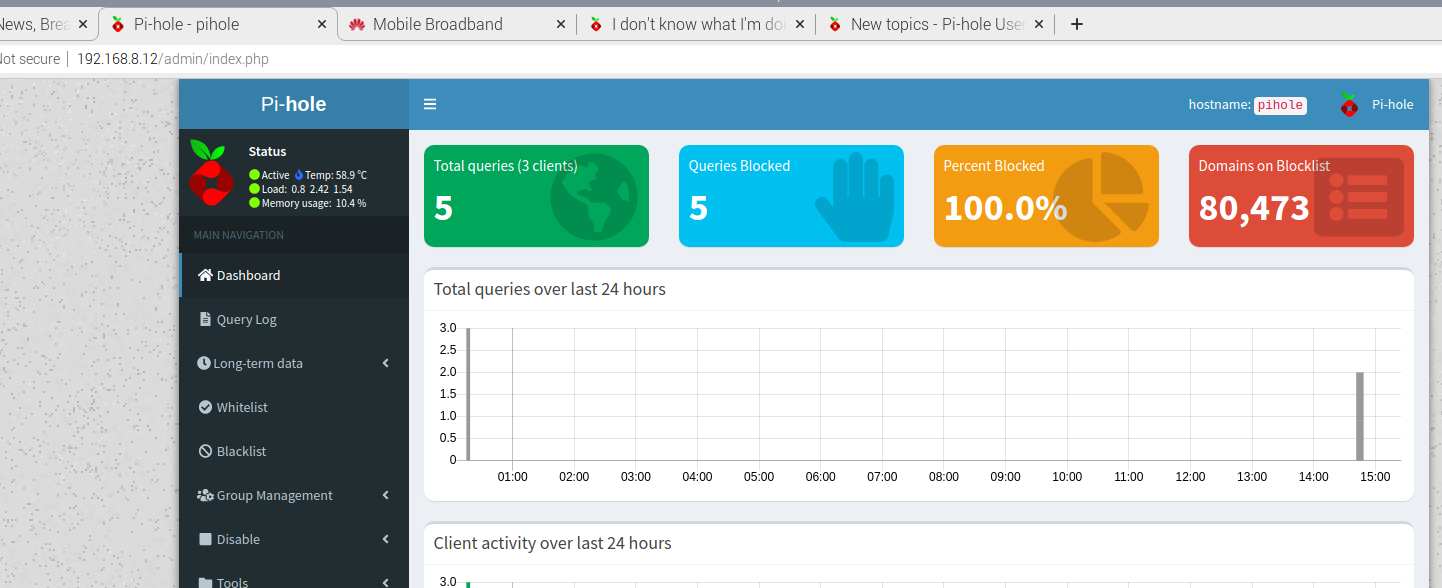Viewport: 1442px width, 588px height.
Task: Click the Tools folder icon
Action: (x=205, y=582)
